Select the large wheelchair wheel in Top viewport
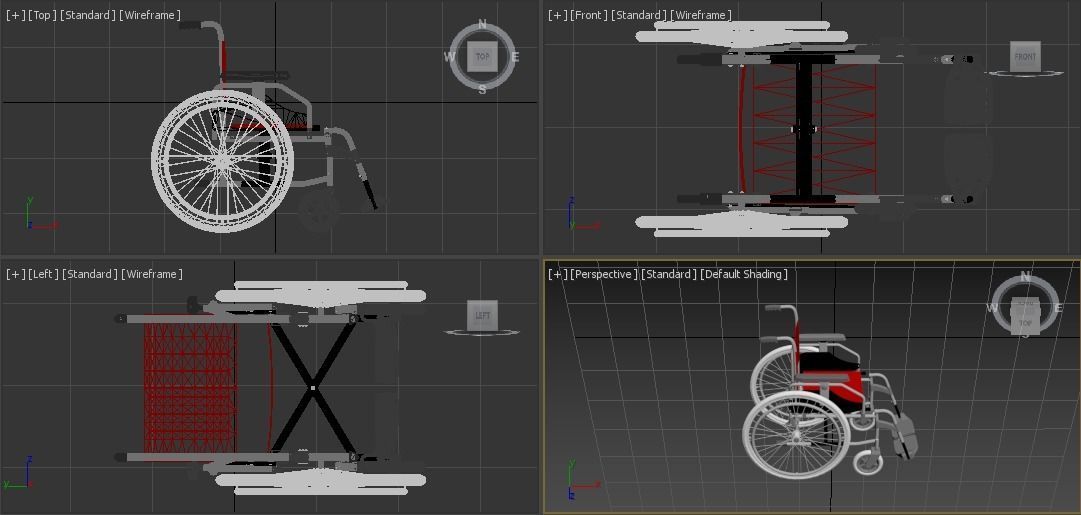The height and width of the screenshot is (515, 1081). pos(222,161)
